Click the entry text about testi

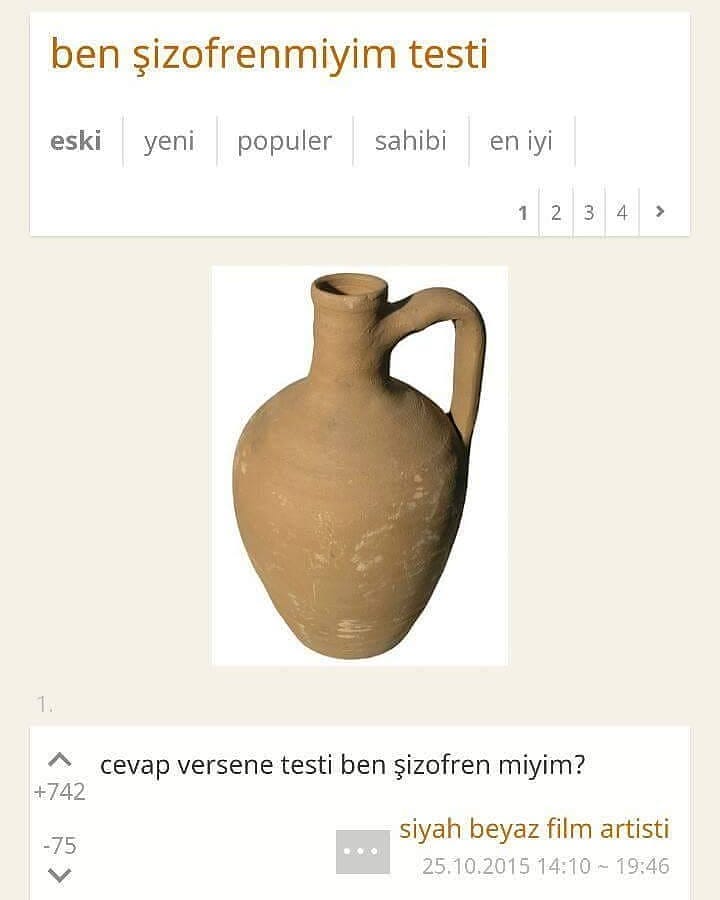click(x=342, y=765)
